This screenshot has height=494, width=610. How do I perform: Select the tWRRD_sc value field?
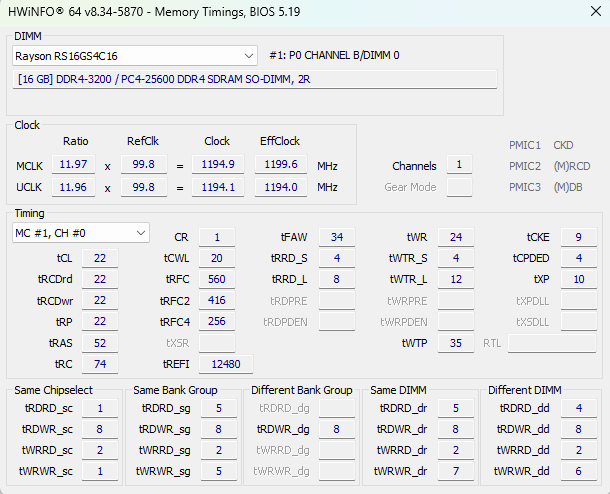tap(100, 450)
